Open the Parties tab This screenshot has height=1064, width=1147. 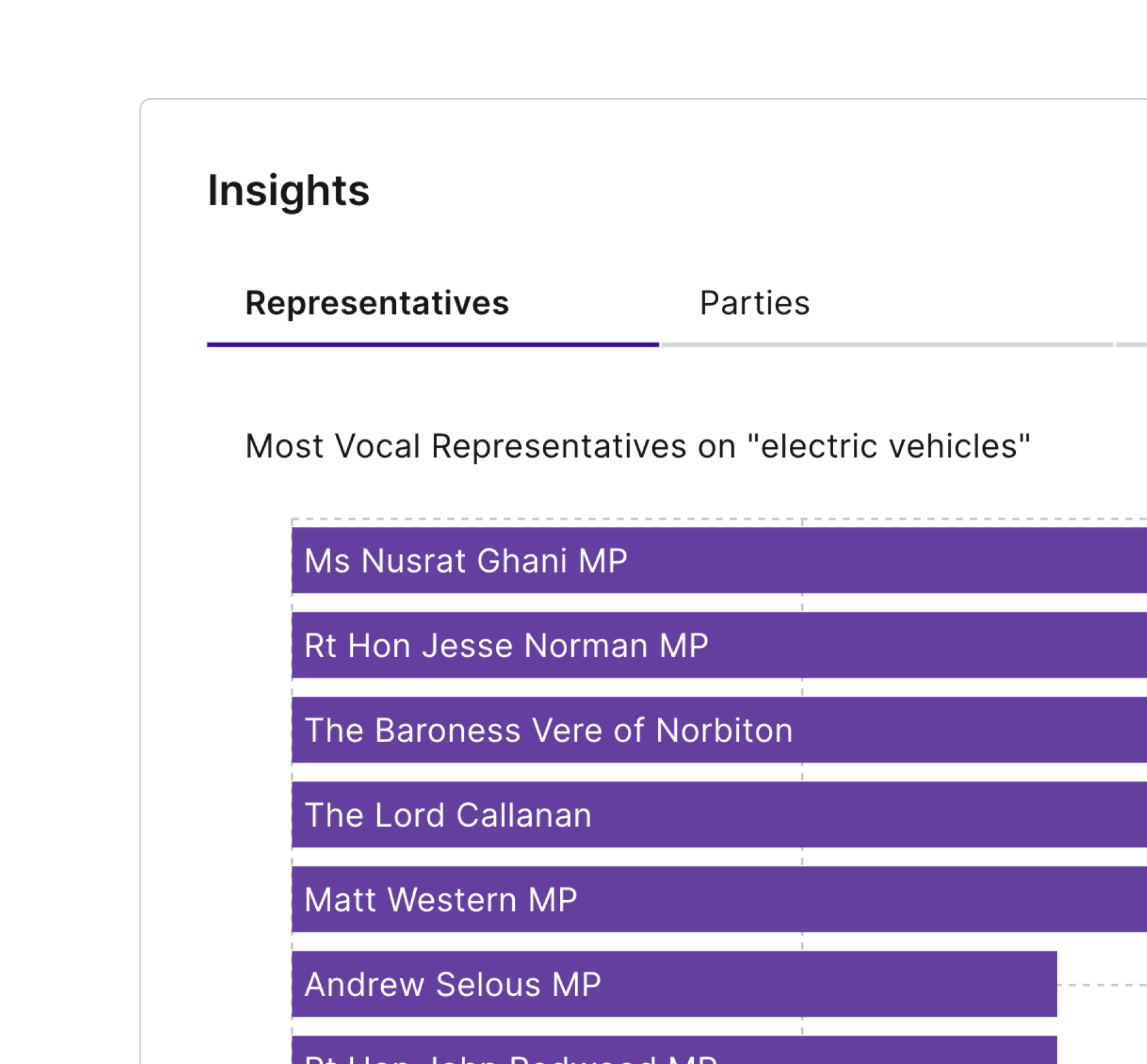tap(754, 303)
